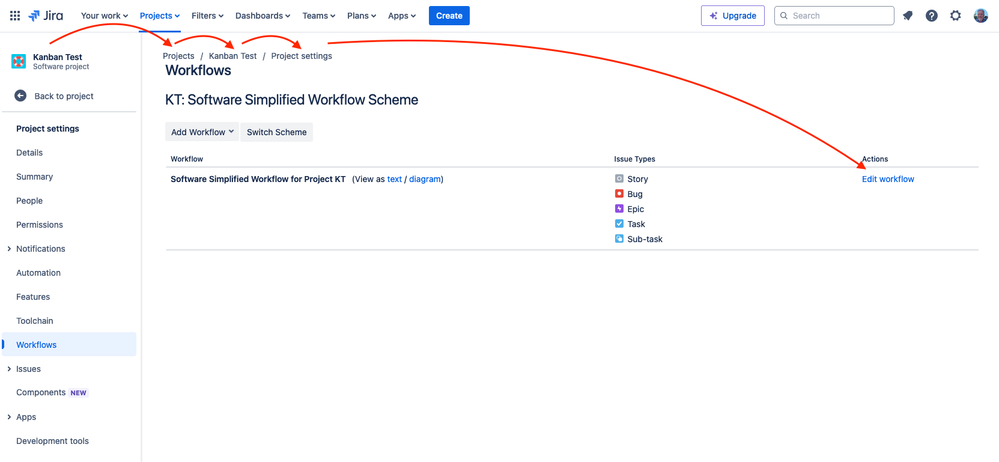Viewport: 999px width, 462px height.
Task: Click the Kanban Test project name in sidebar
Action: (x=57, y=57)
